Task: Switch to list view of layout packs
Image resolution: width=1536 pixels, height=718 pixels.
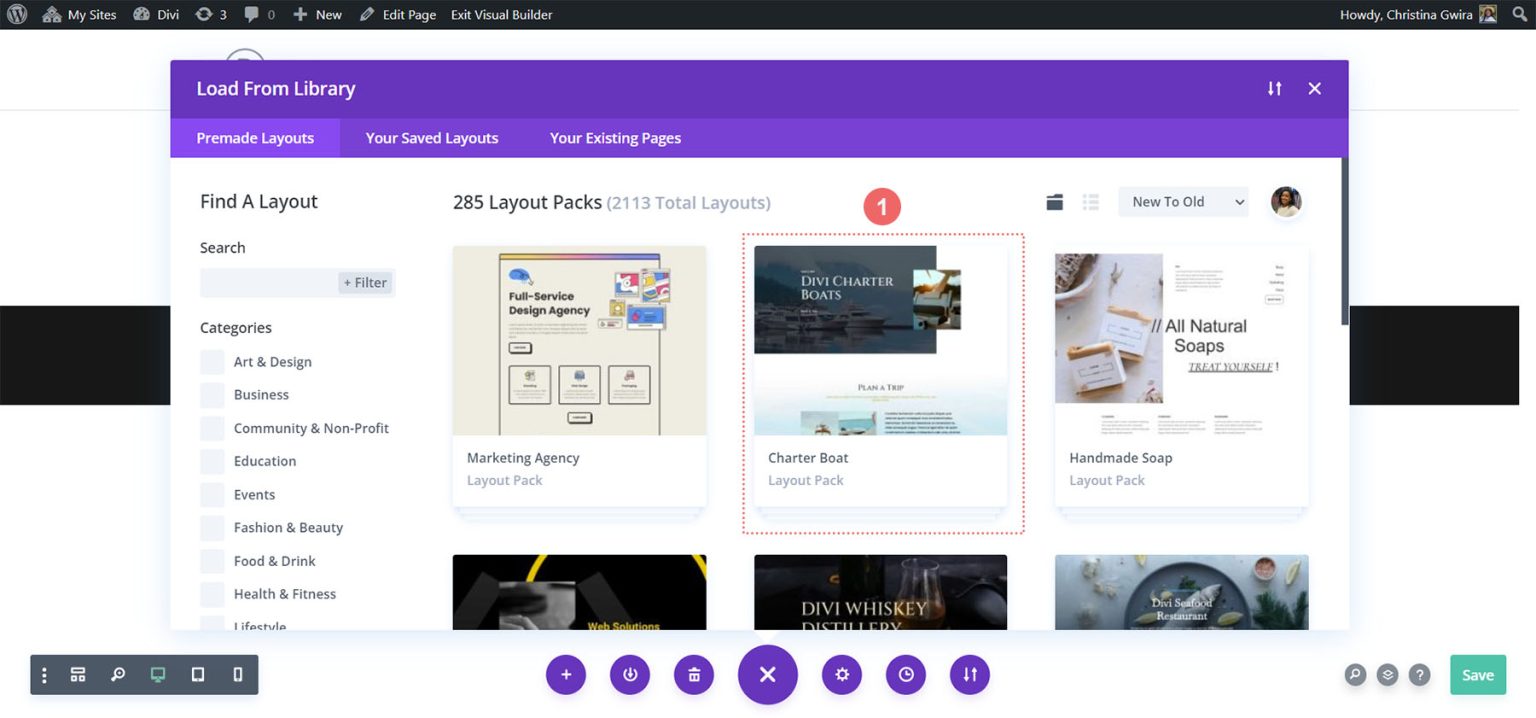Action: (1091, 201)
